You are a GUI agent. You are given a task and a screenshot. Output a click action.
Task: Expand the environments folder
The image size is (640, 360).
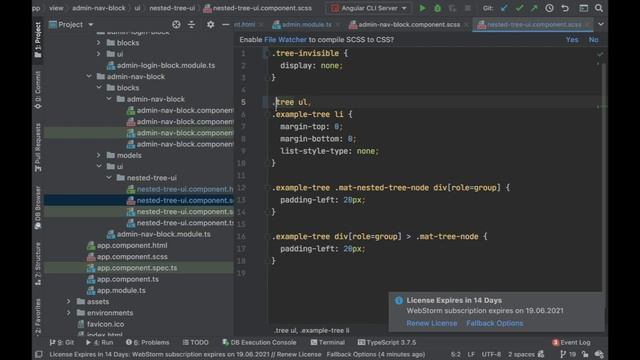click(x=69, y=313)
